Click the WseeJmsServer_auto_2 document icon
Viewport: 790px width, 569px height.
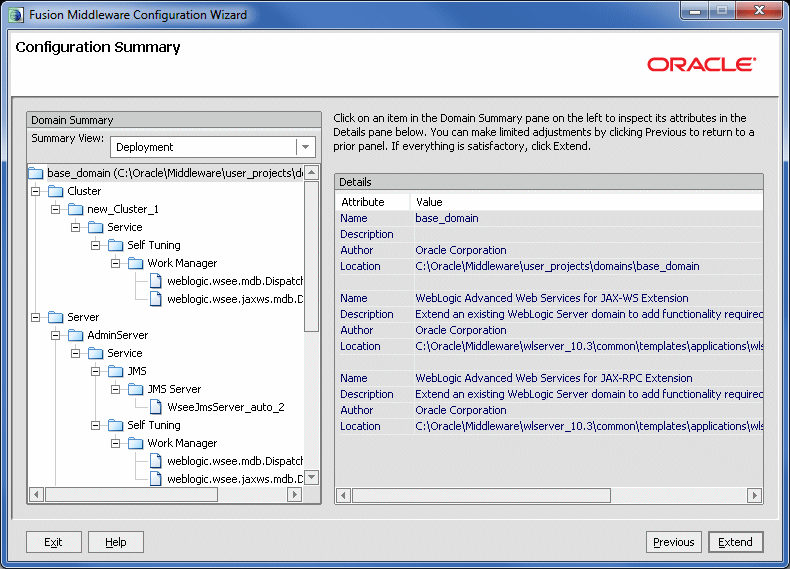coord(156,407)
